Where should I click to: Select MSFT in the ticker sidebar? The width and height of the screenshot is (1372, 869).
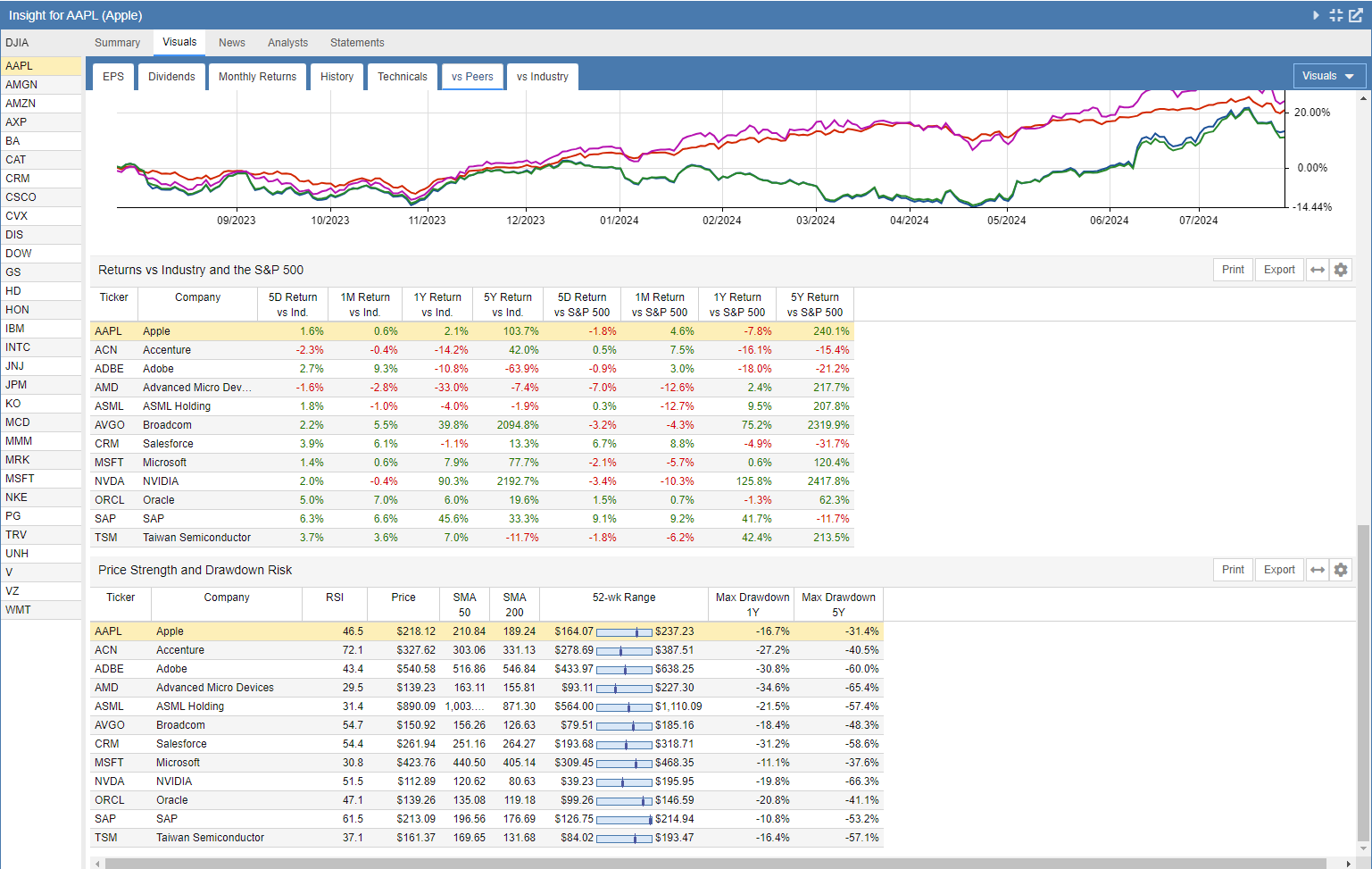click(41, 479)
